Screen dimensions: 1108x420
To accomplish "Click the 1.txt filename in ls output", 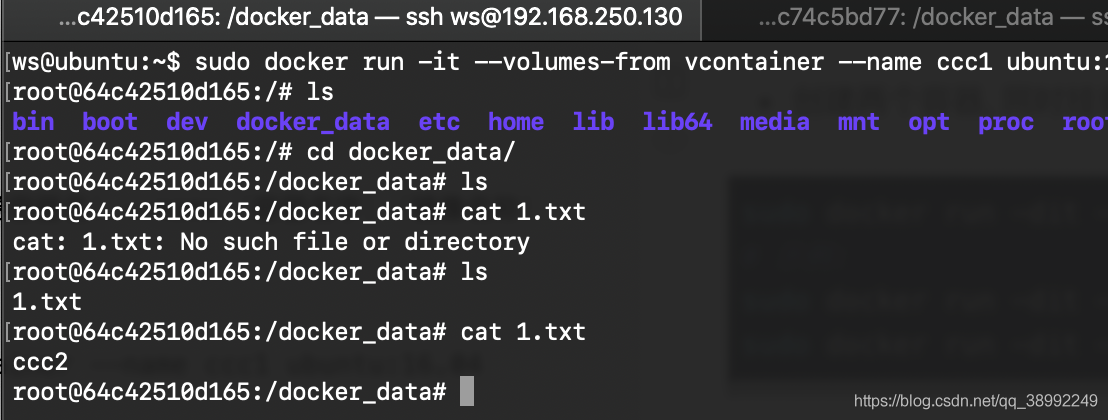I will tap(48, 302).
